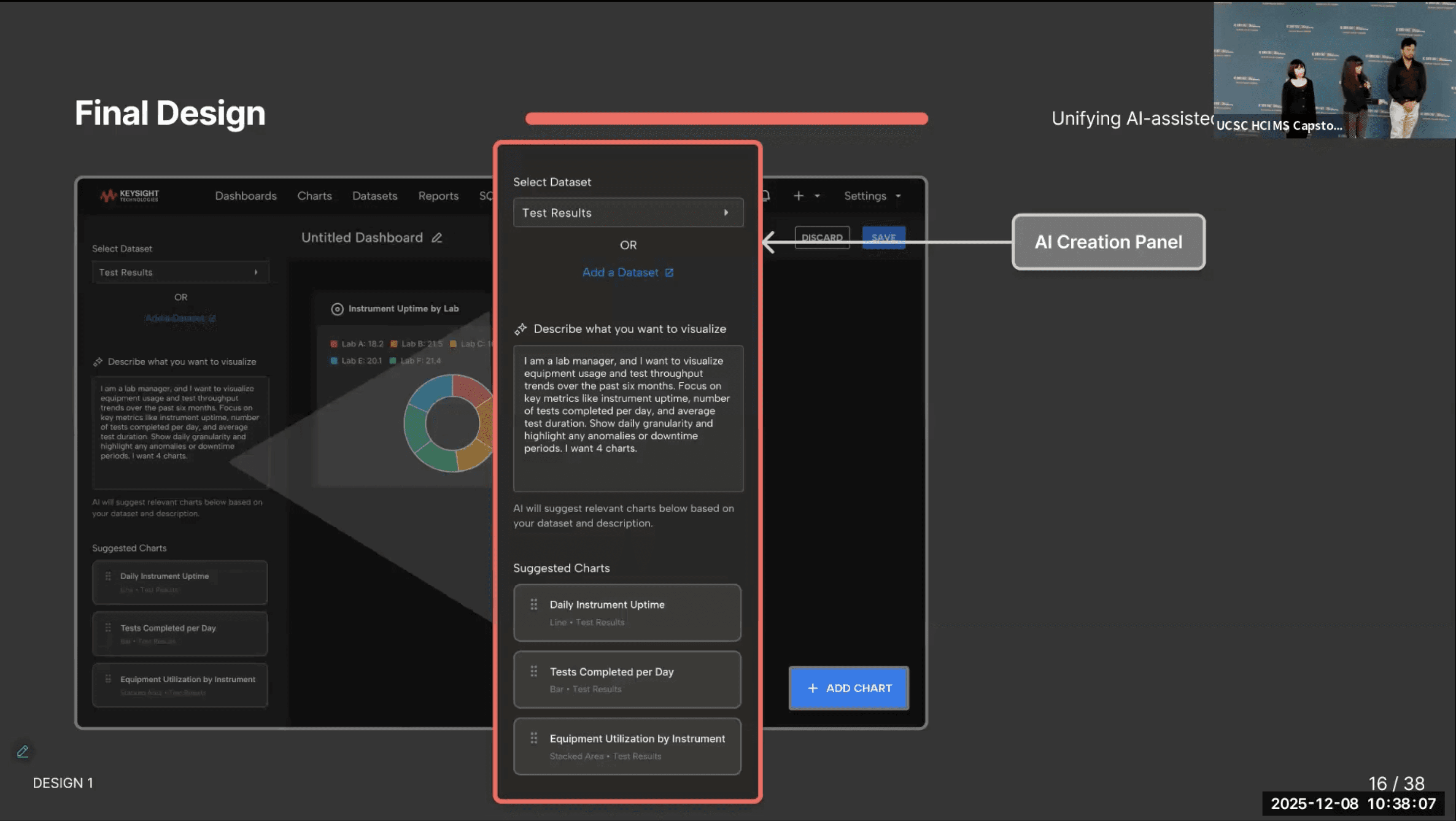Click the drag handle on Daily Instrument Uptime card
This screenshot has width=1456, height=821.
534,605
